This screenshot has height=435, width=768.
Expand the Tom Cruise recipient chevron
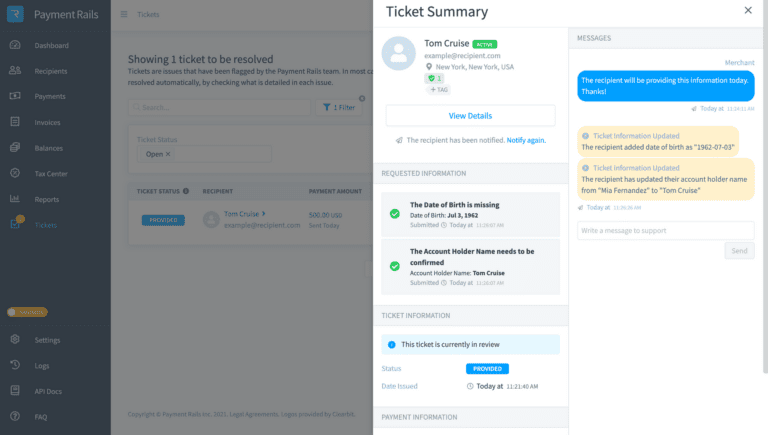[264, 213]
